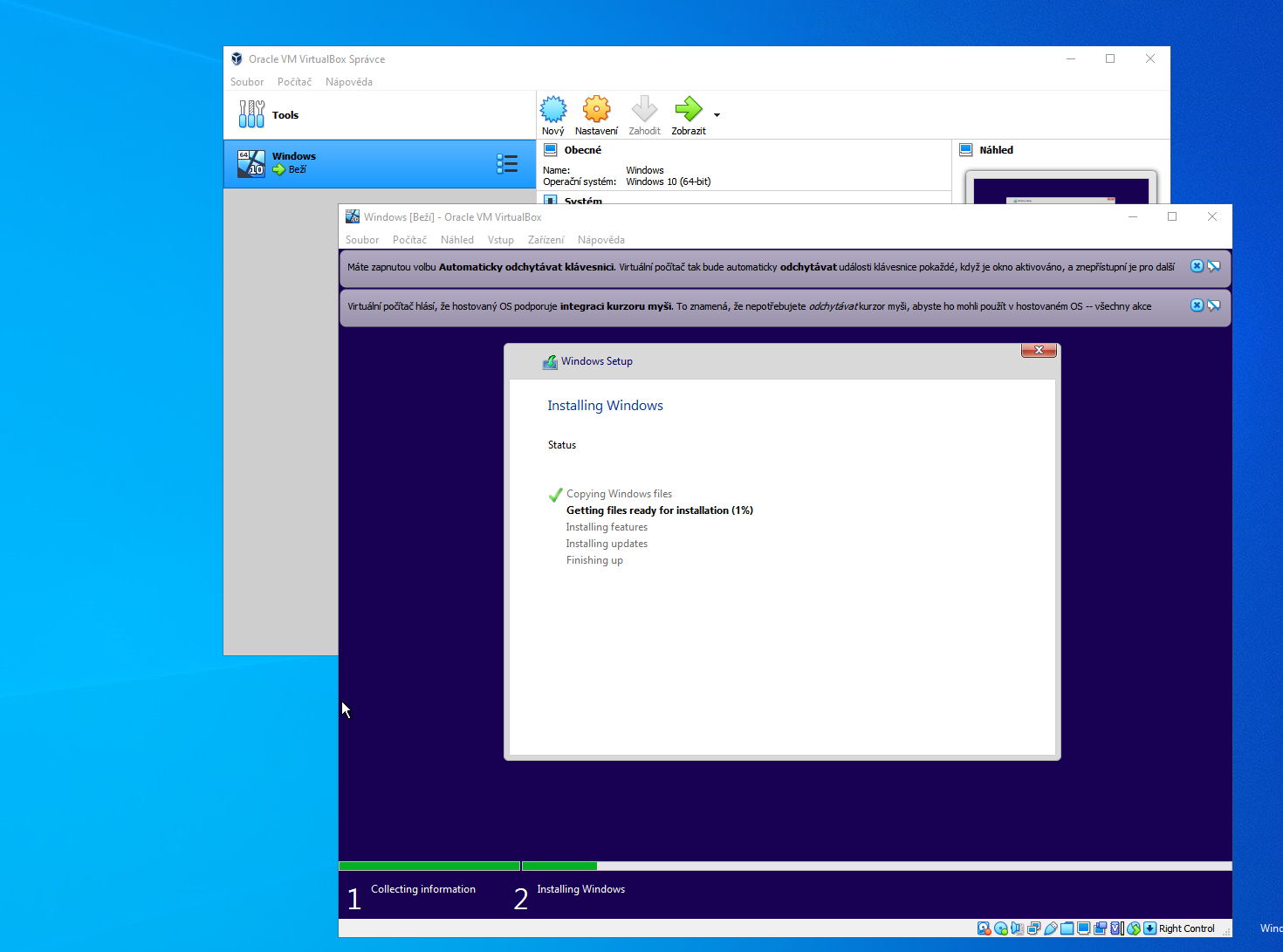Click the VM preview thumbnail in Náhled
The image size is (1283, 952).
(x=1061, y=190)
